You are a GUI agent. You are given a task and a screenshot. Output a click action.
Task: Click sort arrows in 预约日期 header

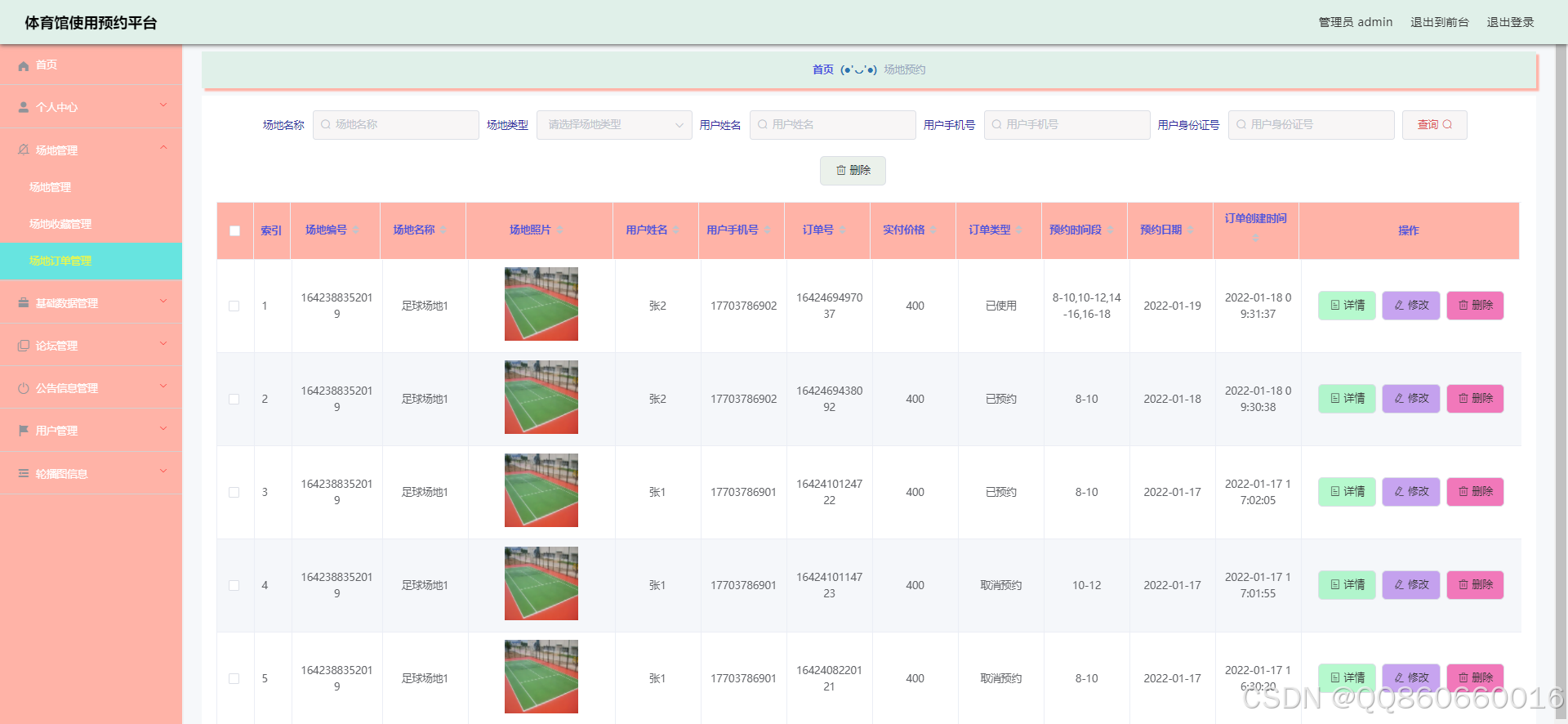(x=1191, y=230)
